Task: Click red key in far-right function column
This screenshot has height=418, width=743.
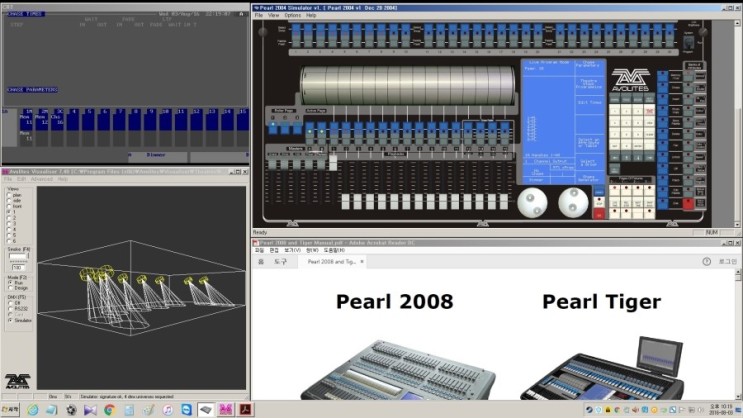Action: (688, 204)
